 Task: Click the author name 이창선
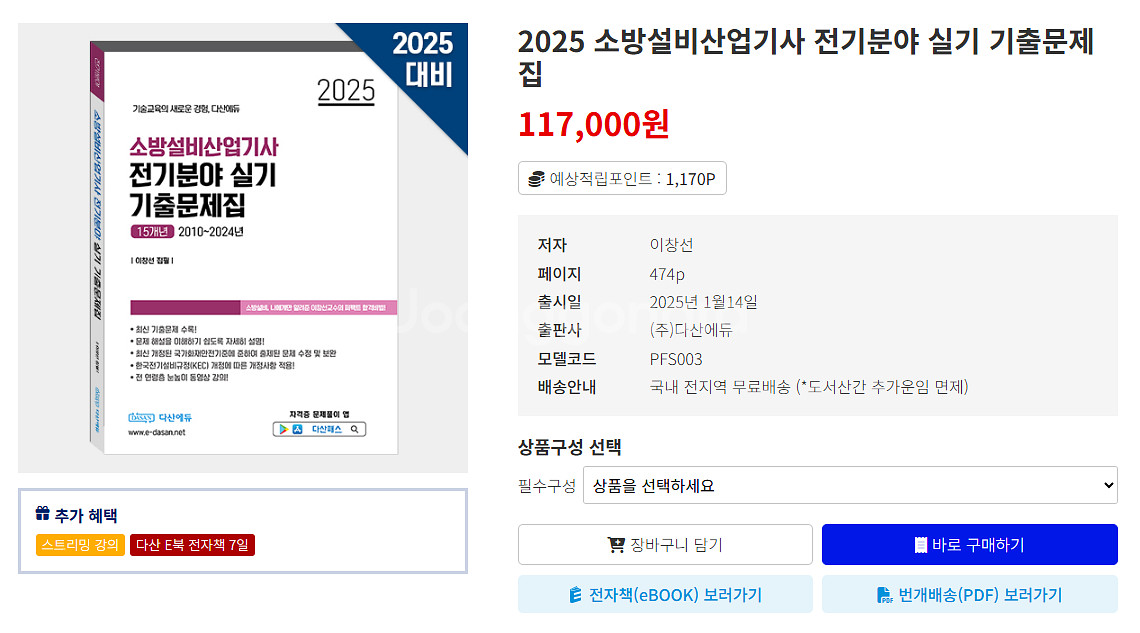pos(671,245)
